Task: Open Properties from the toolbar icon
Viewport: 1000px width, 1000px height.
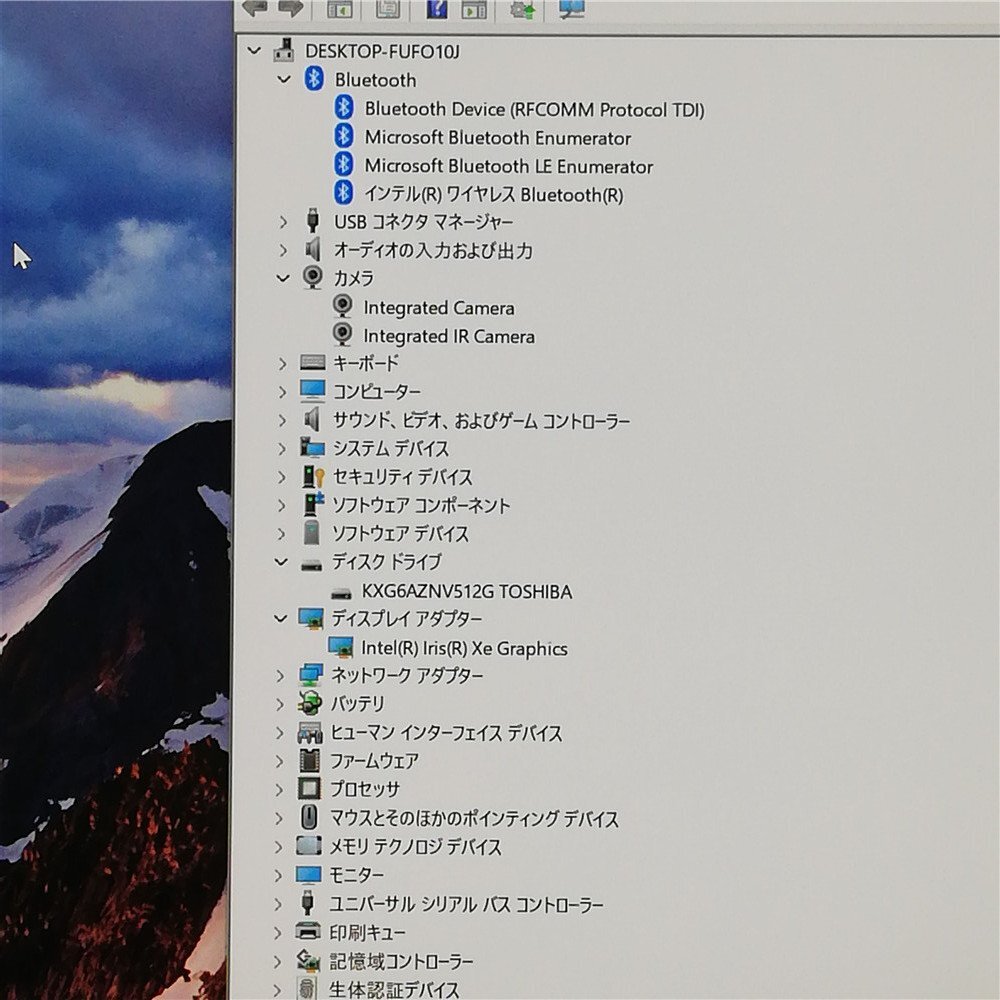Action: click(x=387, y=8)
